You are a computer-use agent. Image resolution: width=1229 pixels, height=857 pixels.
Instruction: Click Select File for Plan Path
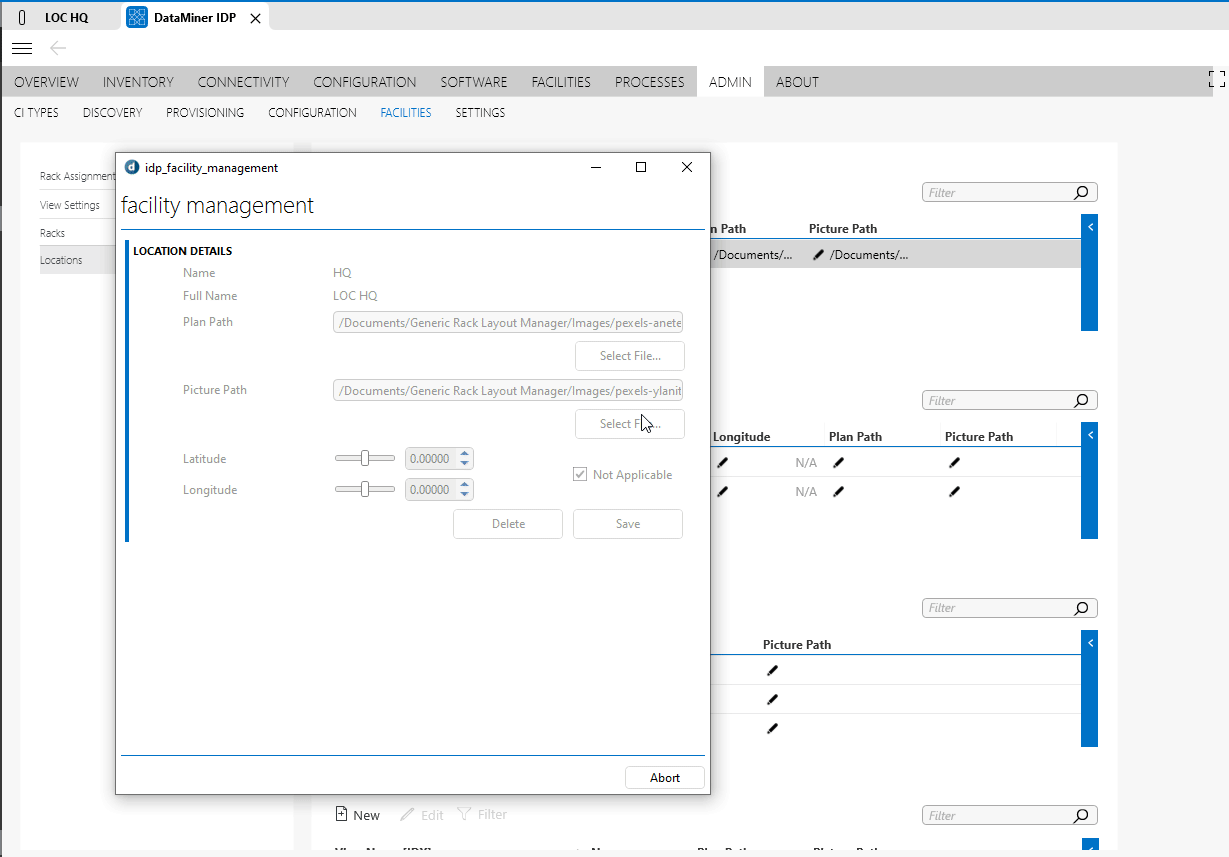point(630,356)
